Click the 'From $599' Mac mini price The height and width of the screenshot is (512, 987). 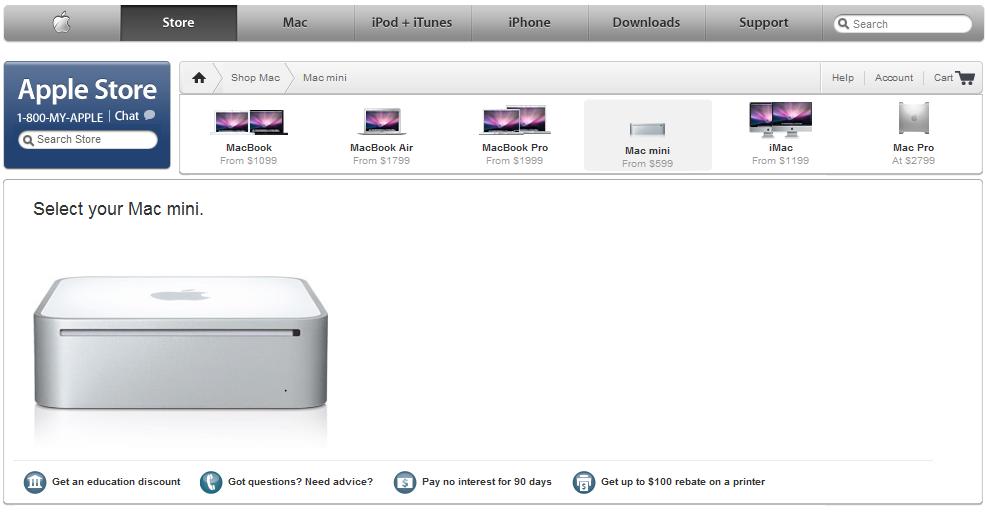pos(647,164)
